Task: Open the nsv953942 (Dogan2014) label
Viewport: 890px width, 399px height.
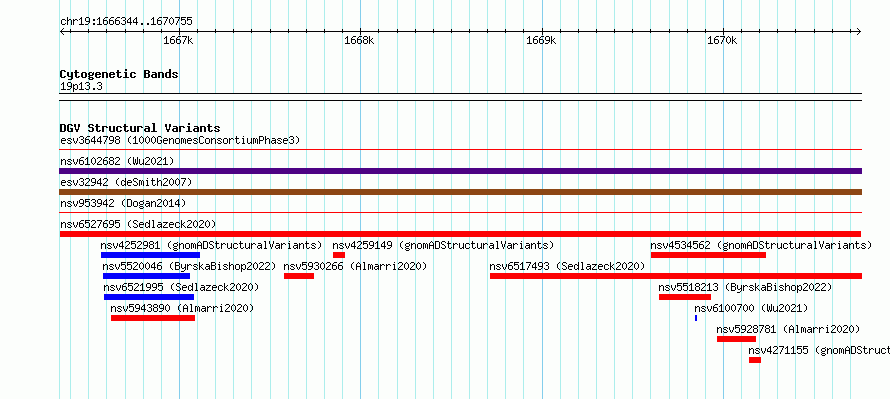Action: 123,203
